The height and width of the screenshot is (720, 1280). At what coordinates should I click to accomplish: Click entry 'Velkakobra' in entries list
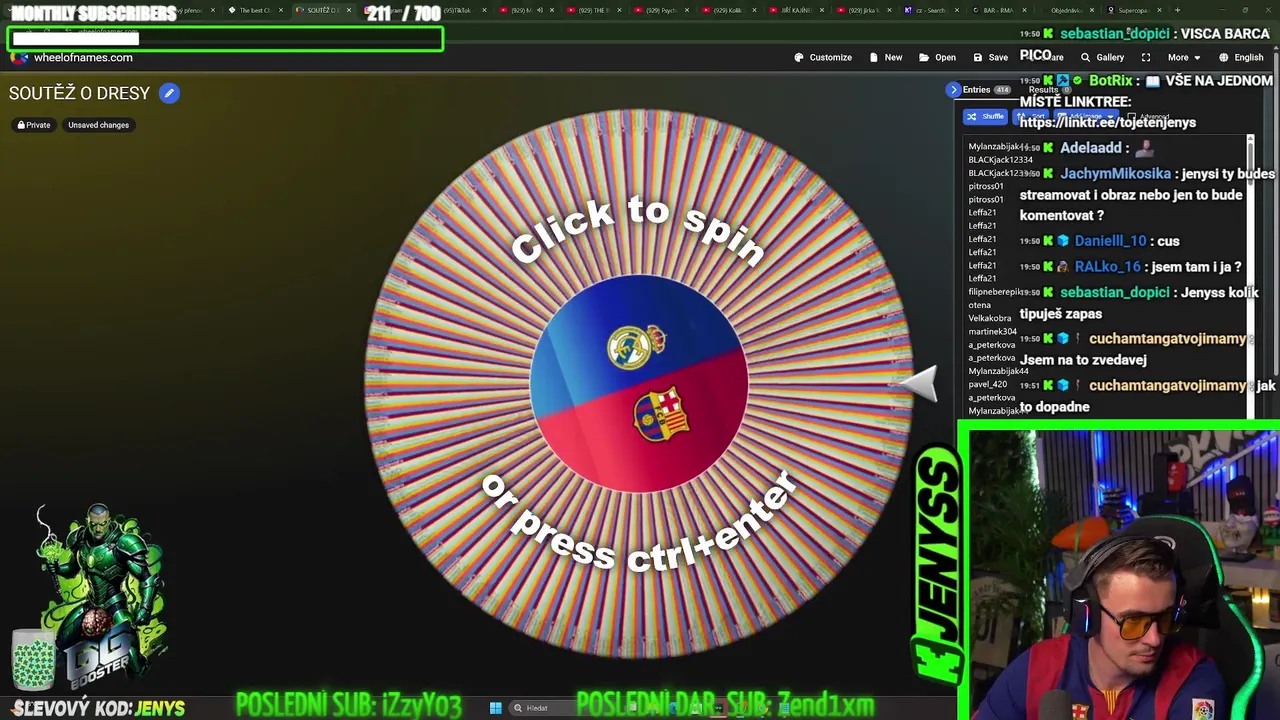pos(990,318)
